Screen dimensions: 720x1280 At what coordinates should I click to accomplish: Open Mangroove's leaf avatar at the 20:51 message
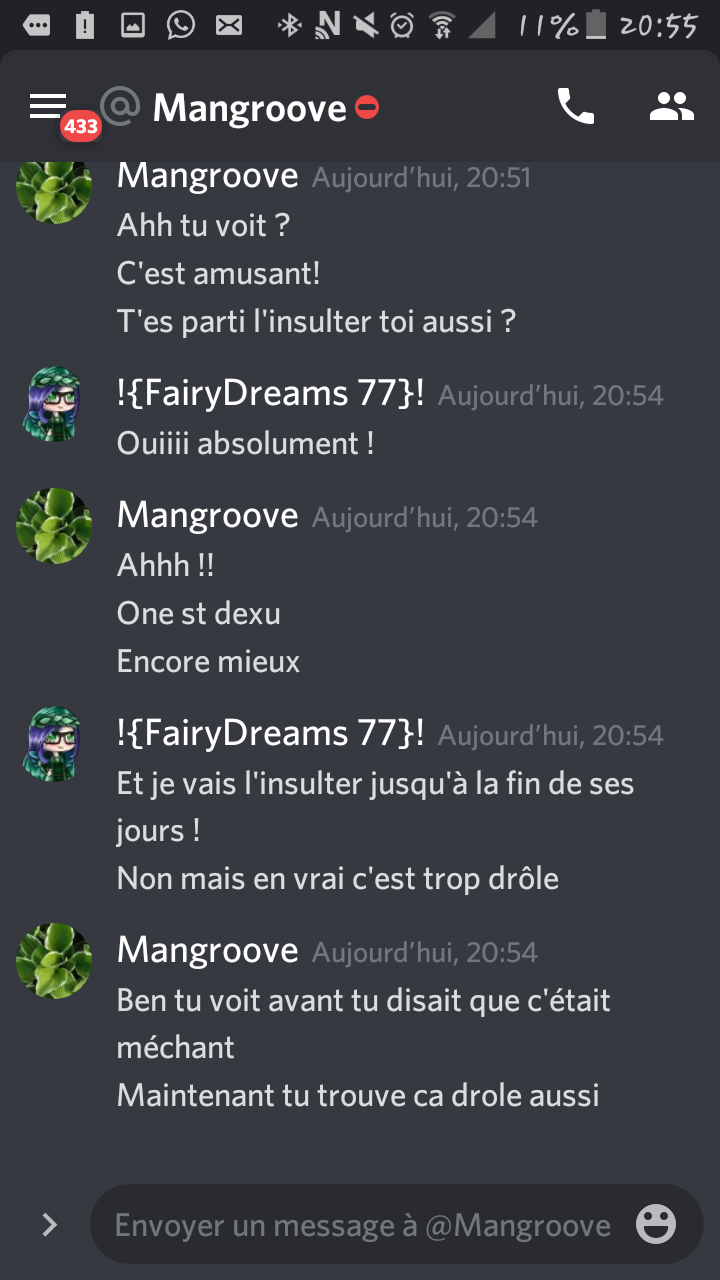point(54,186)
